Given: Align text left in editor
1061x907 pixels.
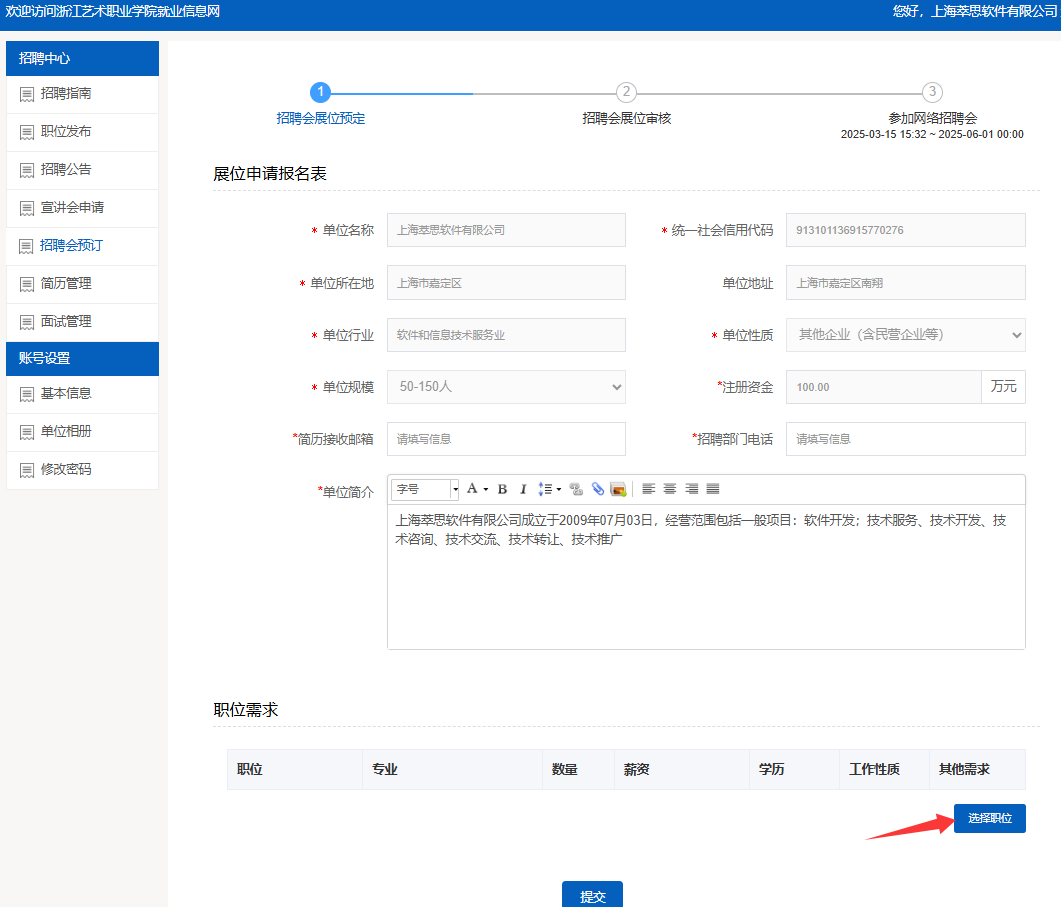Looking at the screenshot, I should (x=648, y=489).
